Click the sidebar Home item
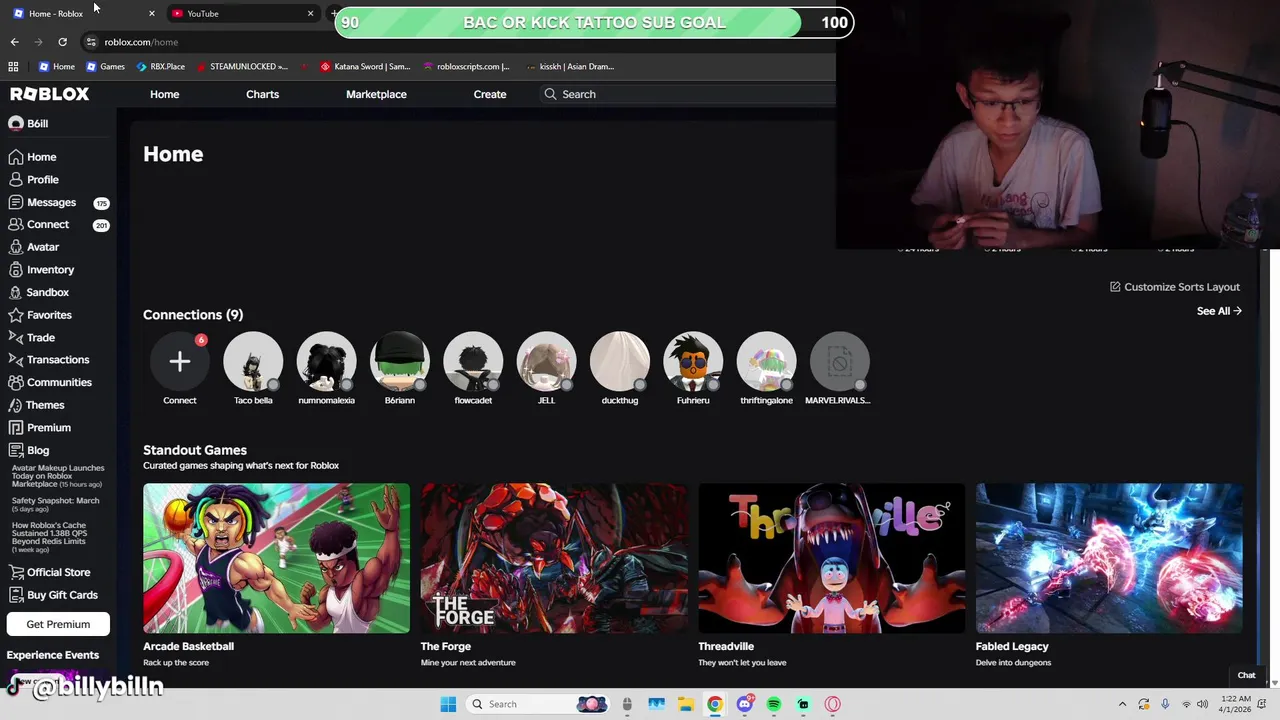 [32, 157]
